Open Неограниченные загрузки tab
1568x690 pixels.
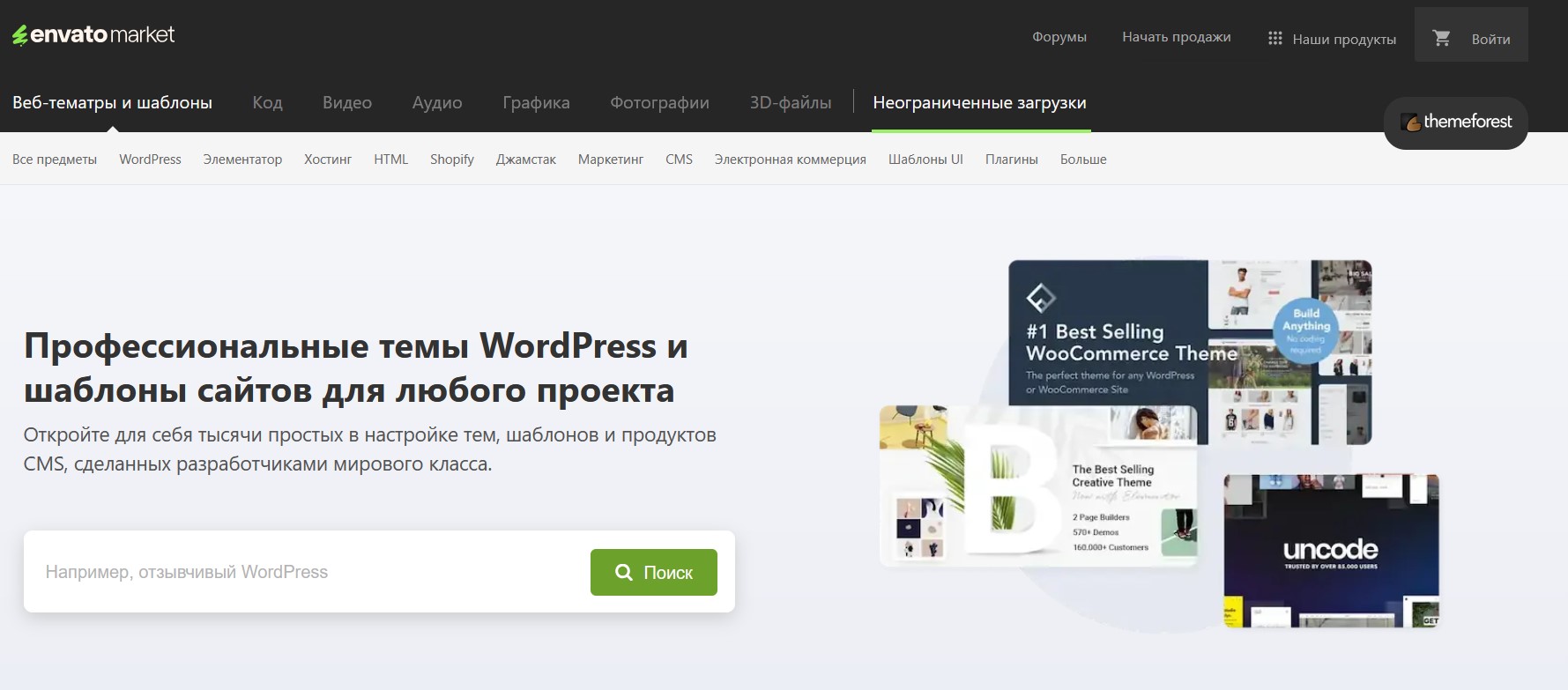point(979,102)
